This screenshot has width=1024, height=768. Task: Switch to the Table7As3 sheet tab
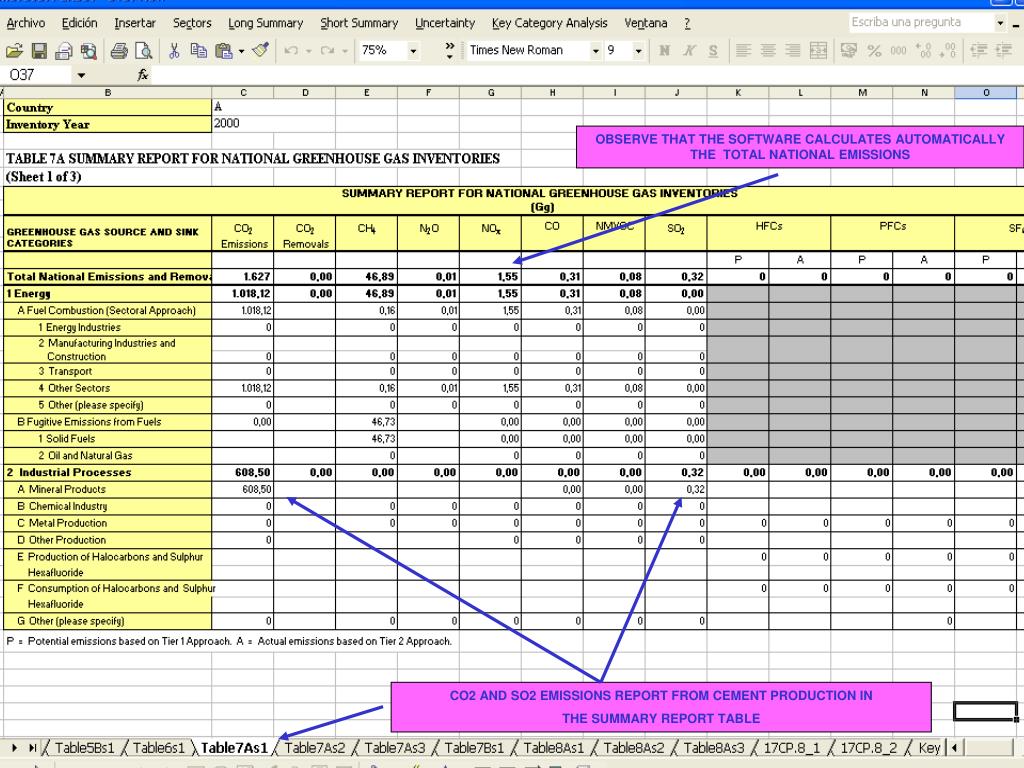pyautogui.click(x=394, y=748)
